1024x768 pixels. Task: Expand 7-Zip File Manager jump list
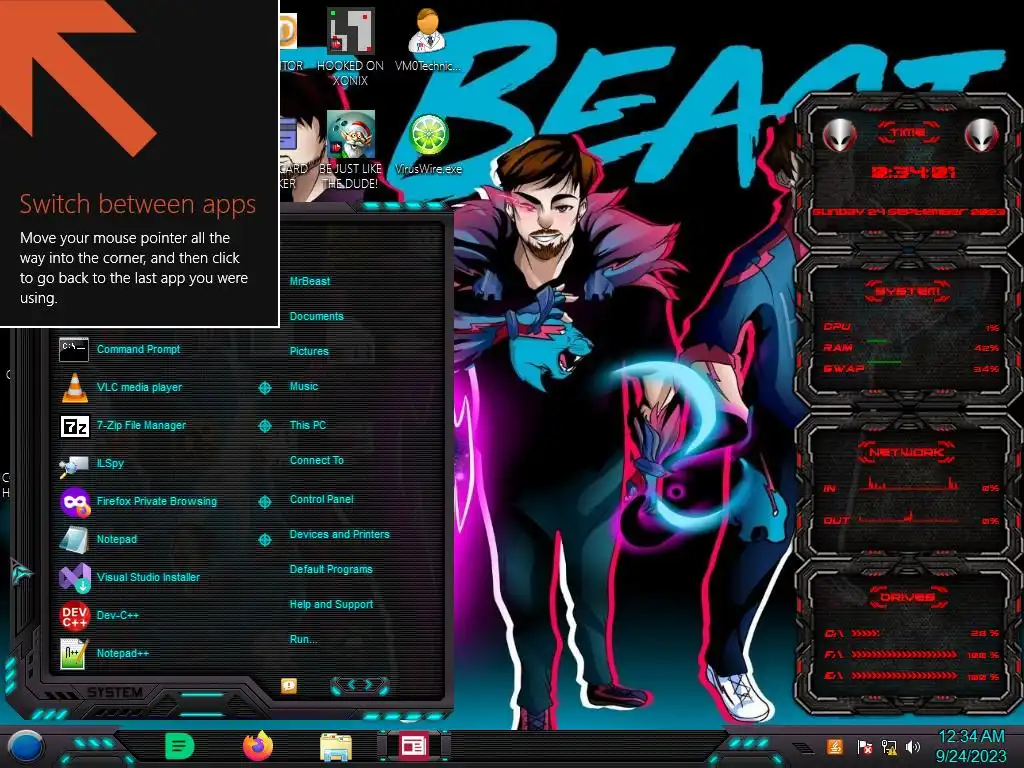click(x=264, y=426)
